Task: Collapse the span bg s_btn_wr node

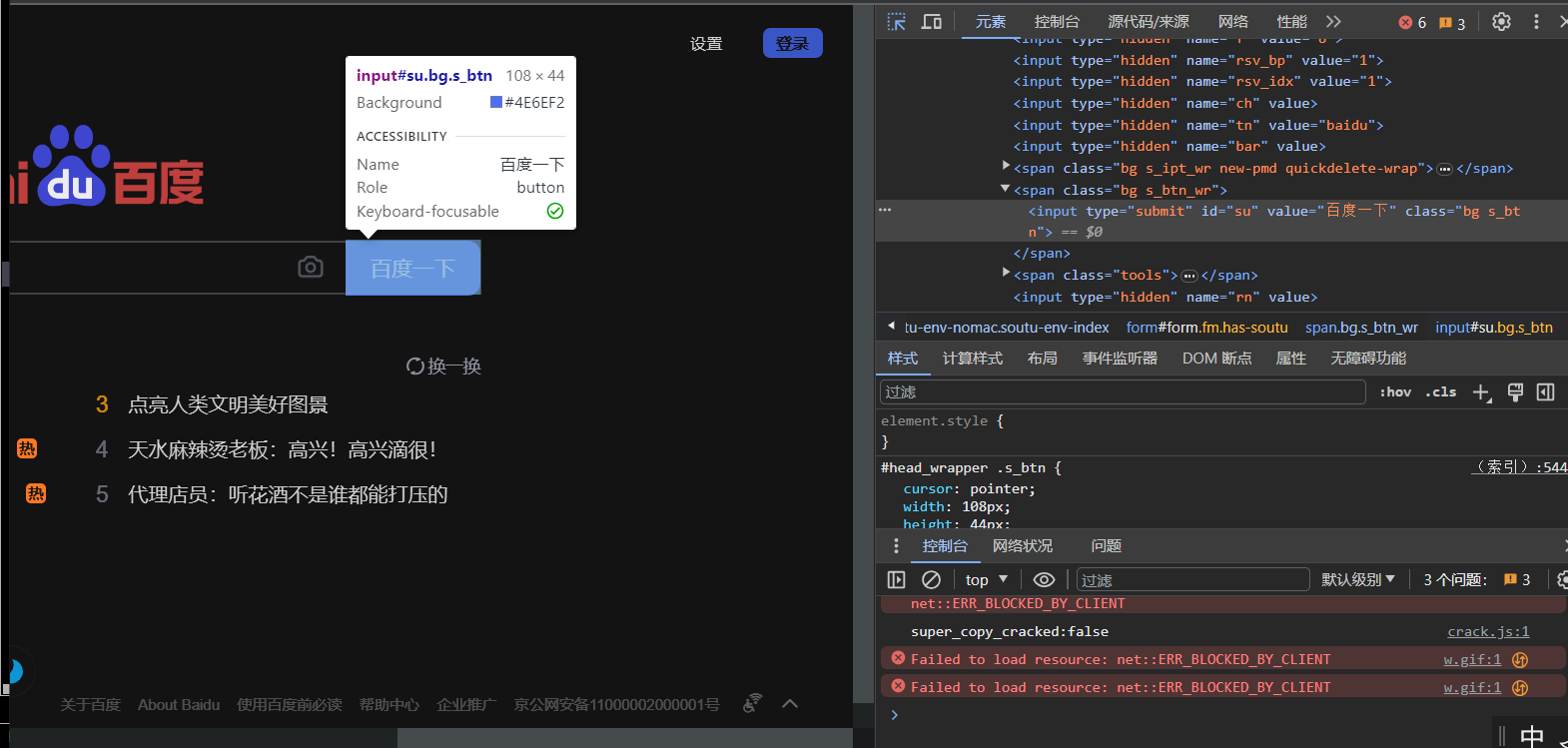Action: click(1006, 189)
